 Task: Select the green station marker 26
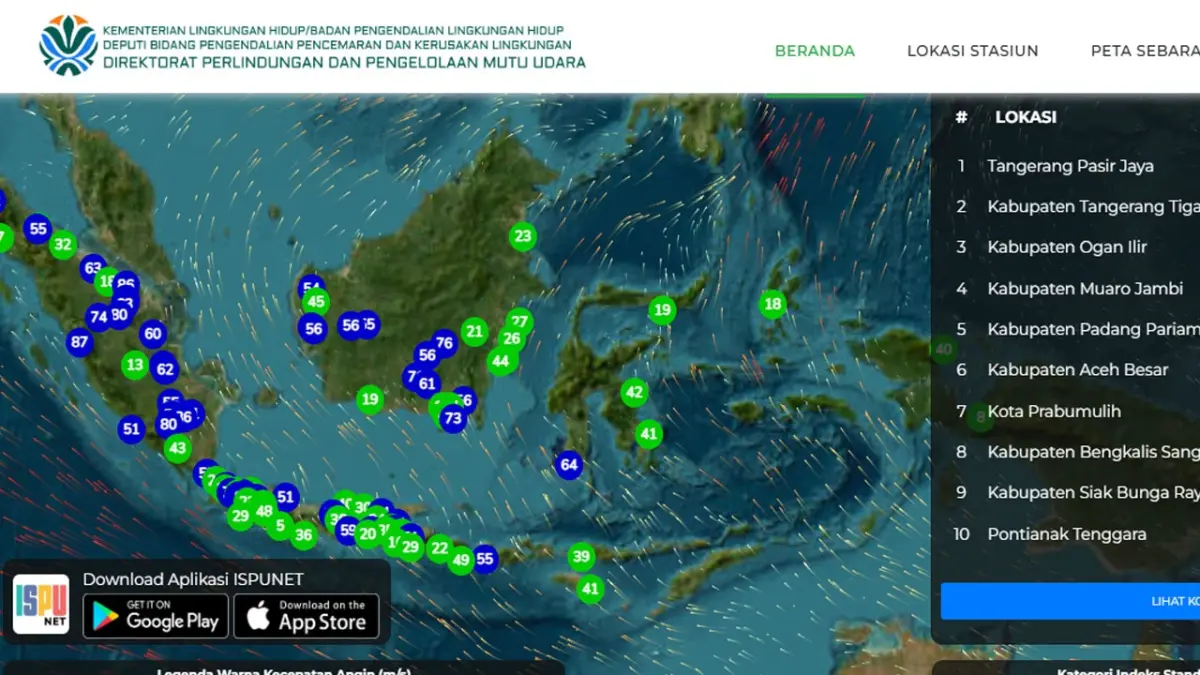511,339
